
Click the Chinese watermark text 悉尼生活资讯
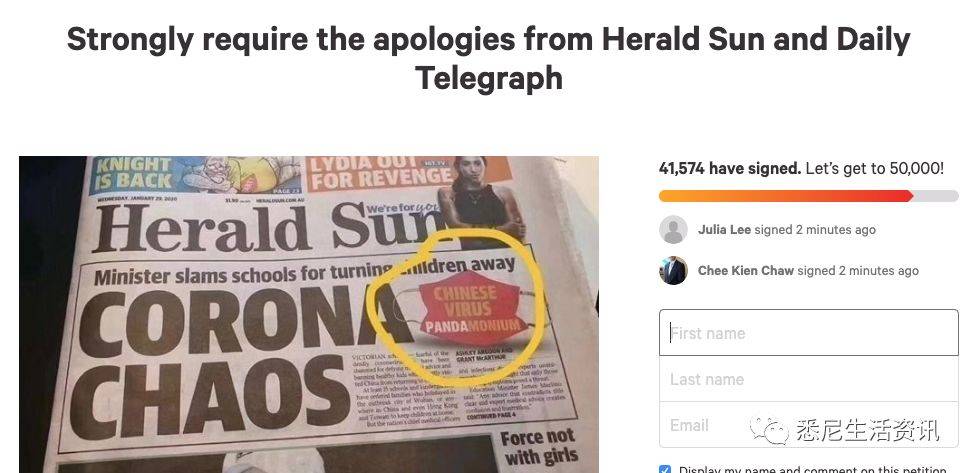click(x=868, y=430)
